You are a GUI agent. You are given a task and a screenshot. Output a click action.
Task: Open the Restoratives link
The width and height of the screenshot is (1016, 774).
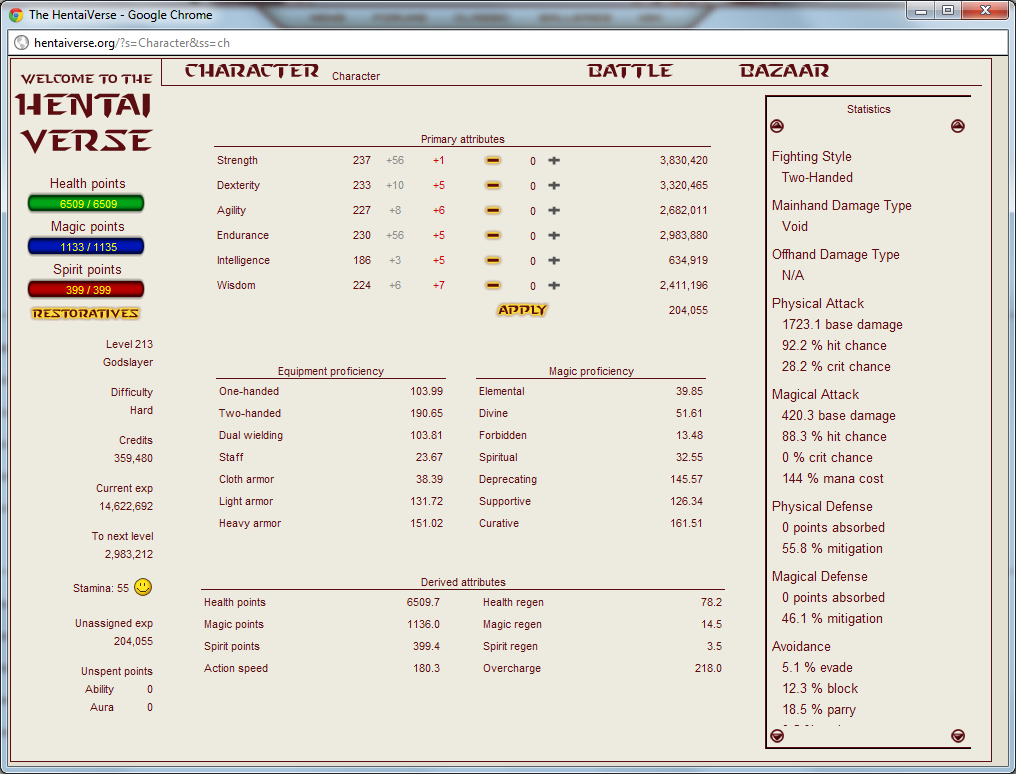point(86,313)
